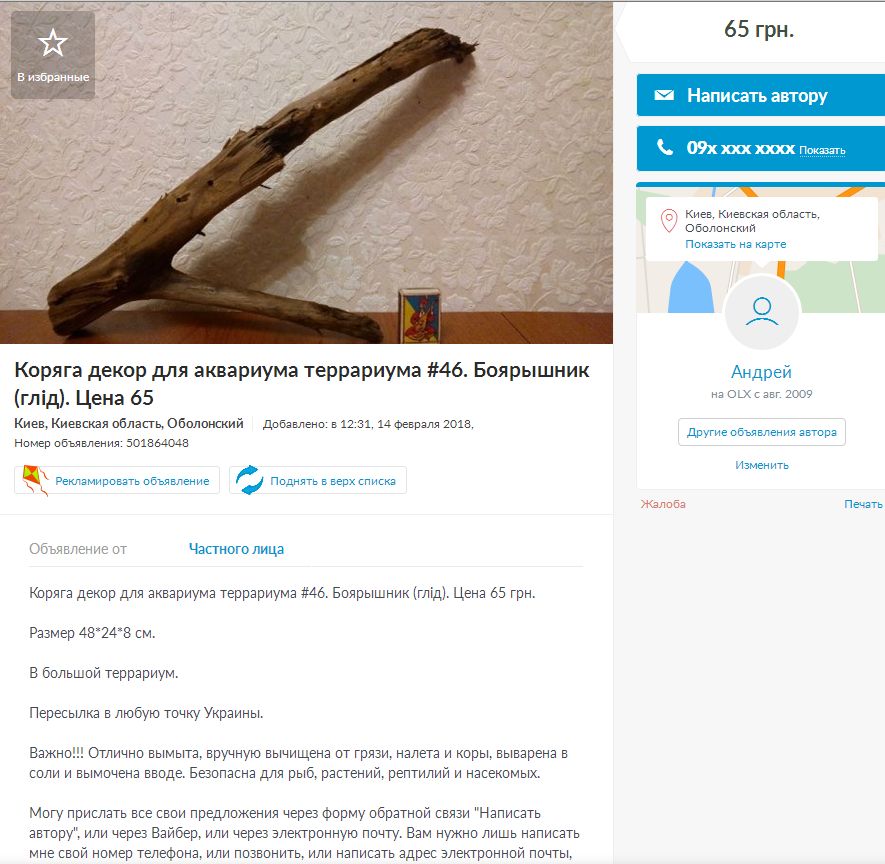Click the refresh arrows icon for bumping

(x=249, y=480)
